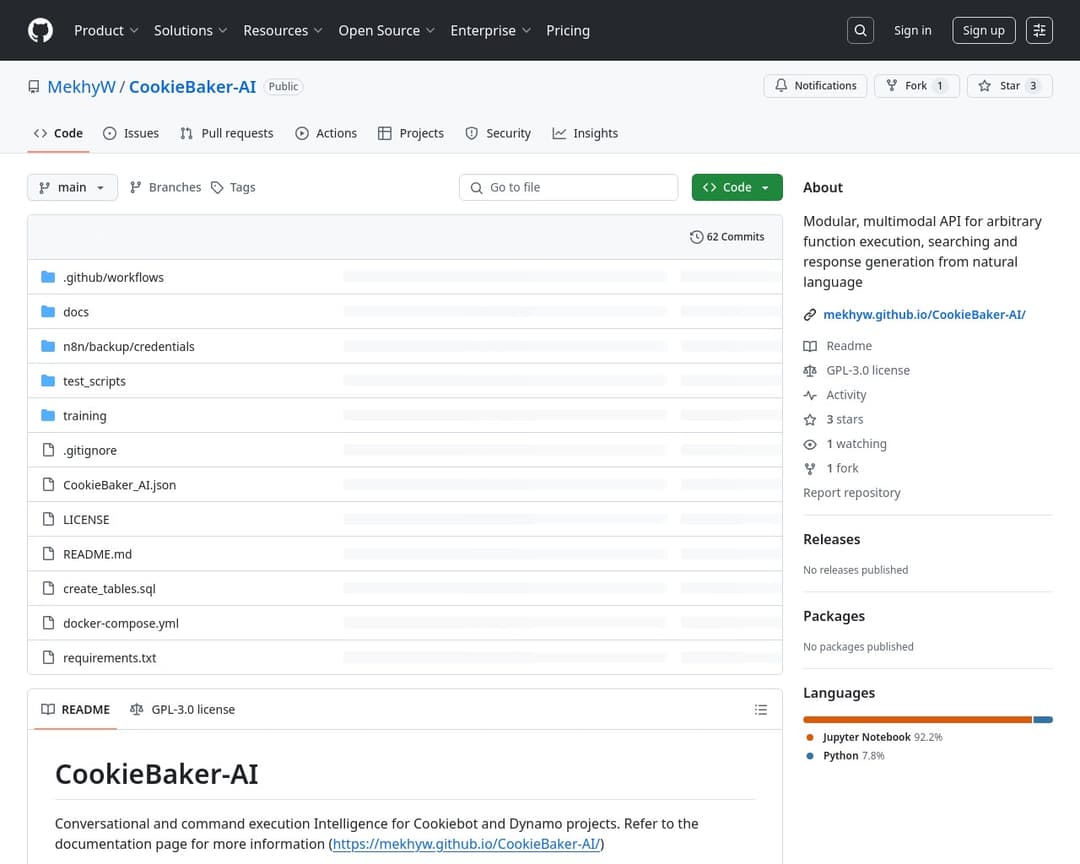Expand the Open Source menu

[386, 30]
